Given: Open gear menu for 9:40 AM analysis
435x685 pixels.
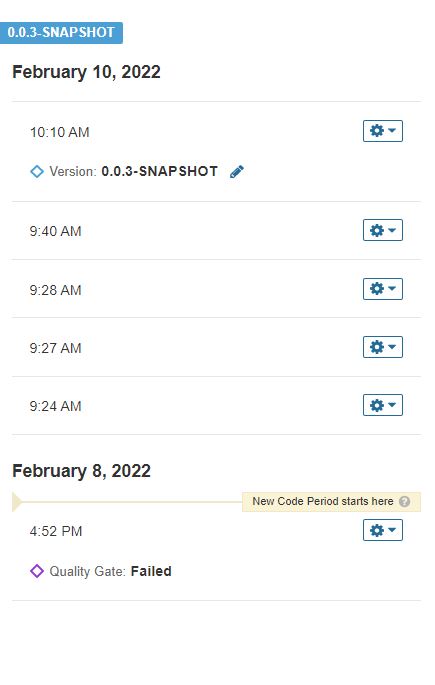Looking at the screenshot, I should coord(383,230).
